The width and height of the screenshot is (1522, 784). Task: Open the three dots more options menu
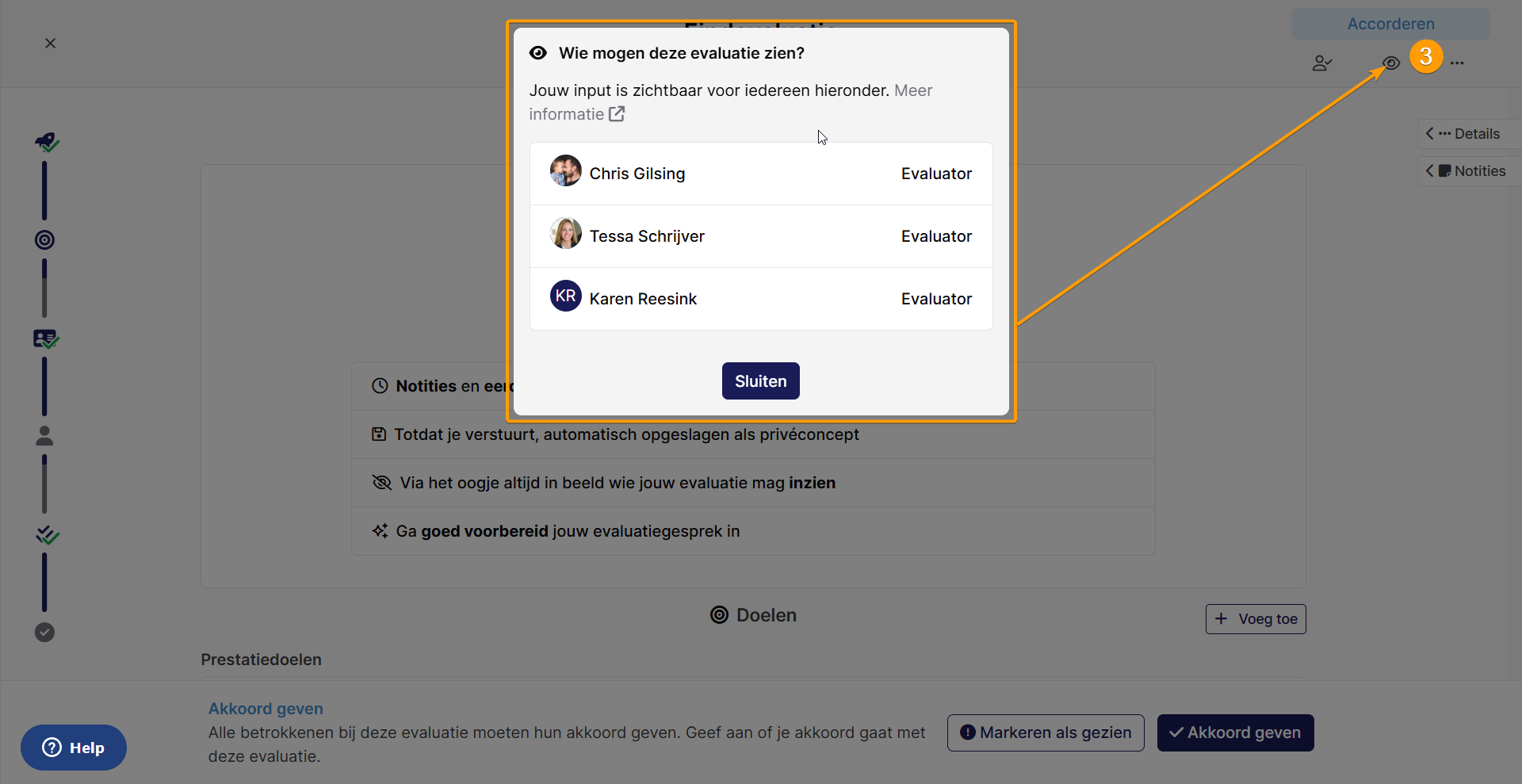pos(1457,63)
